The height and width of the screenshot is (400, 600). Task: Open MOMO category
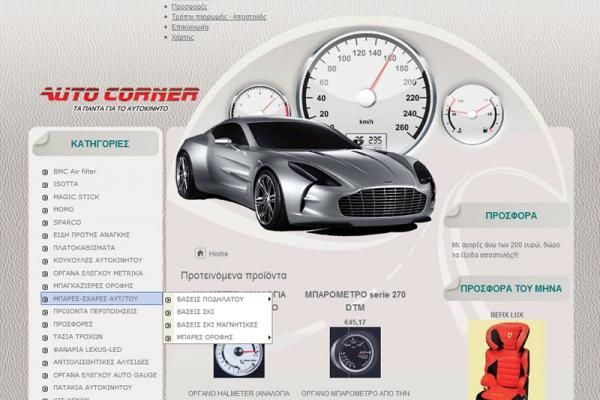[64, 209]
